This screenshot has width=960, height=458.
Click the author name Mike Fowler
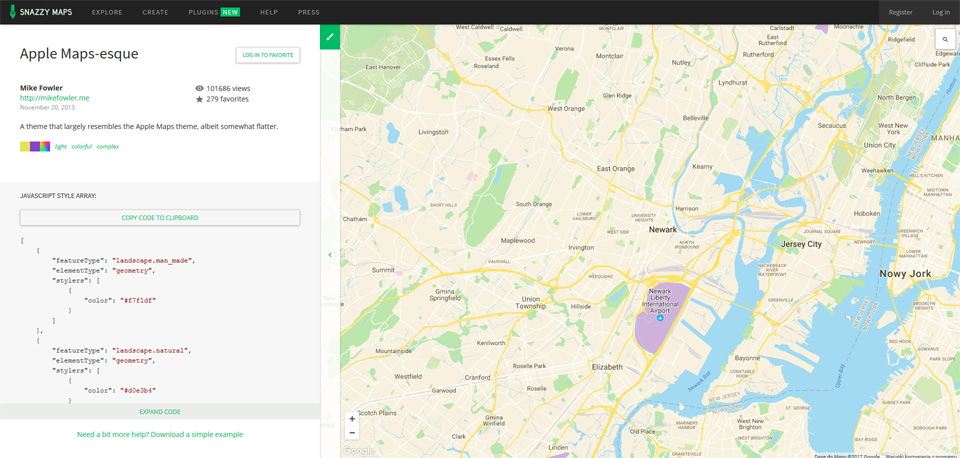point(41,88)
